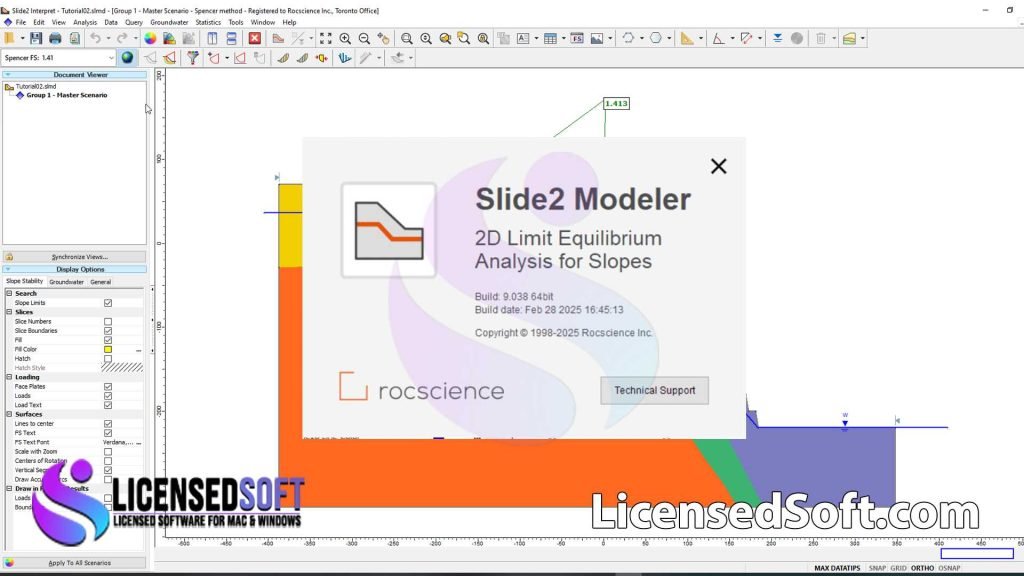Viewport: 1024px width, 576px height.
Task: Open FS Text Font ellipsis button
Action: point(138,443)
